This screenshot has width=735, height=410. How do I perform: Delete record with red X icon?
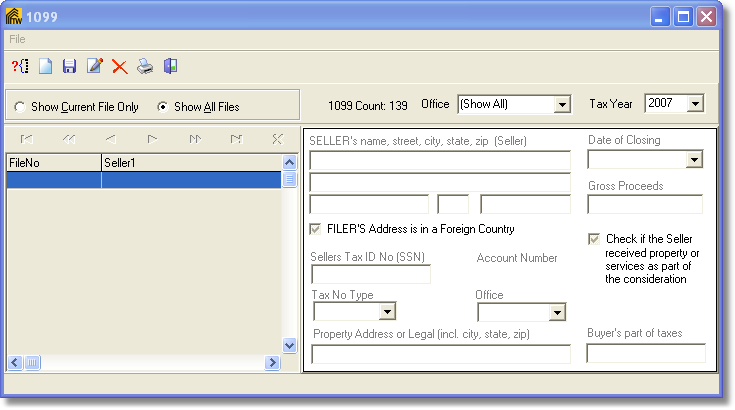pos(120,67)
